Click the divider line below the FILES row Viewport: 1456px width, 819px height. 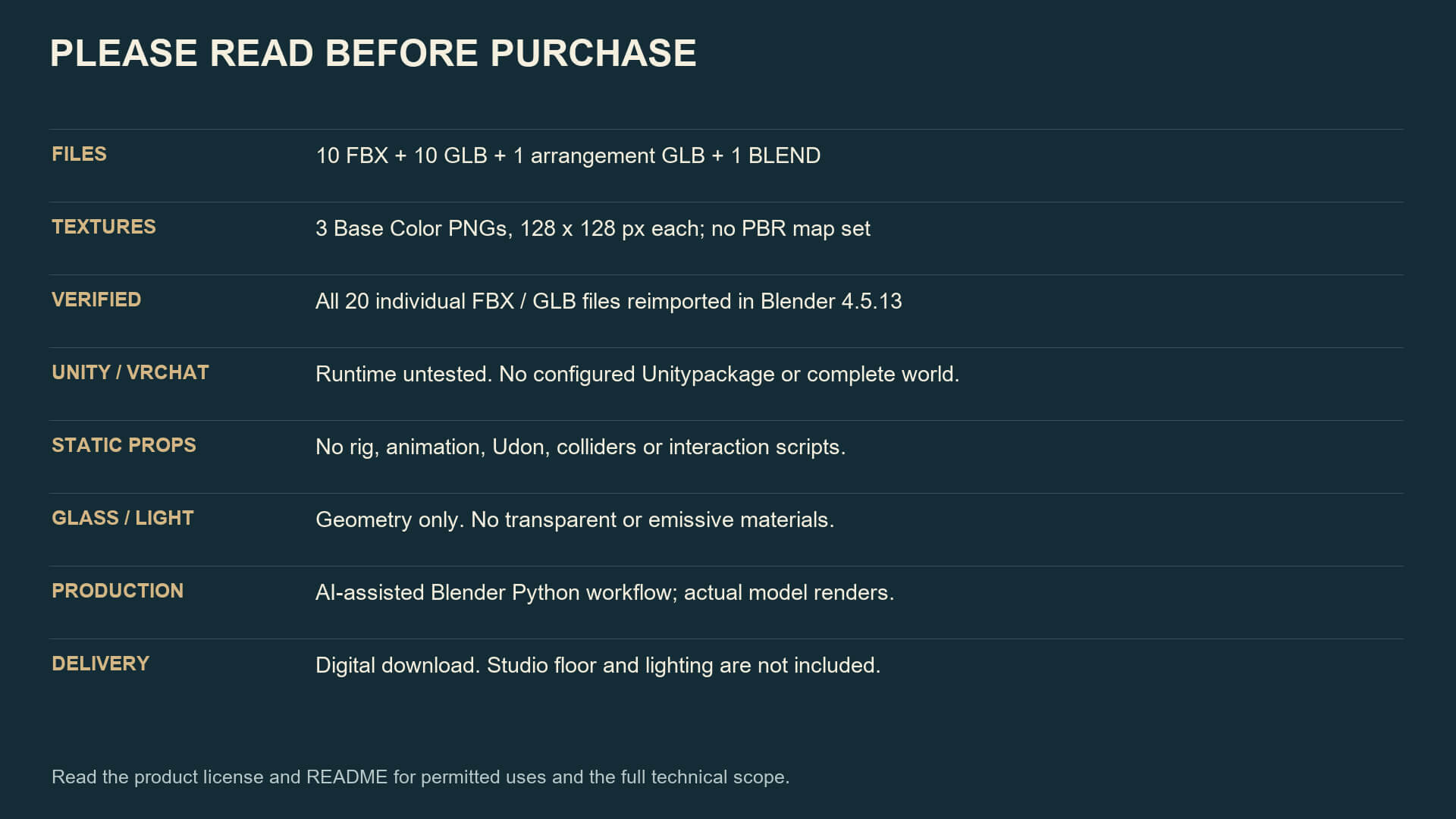coord(726,202)
